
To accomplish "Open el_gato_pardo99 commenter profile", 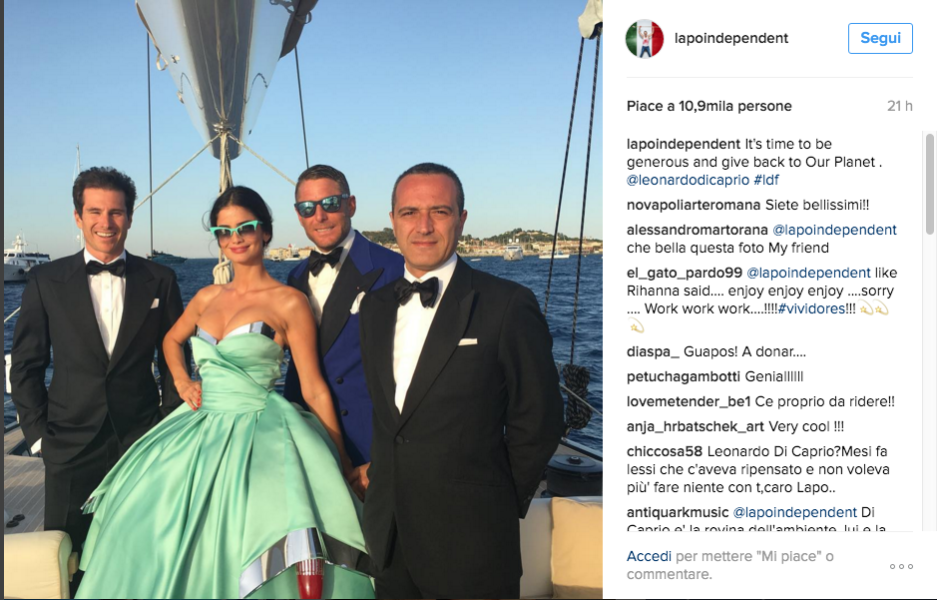I will pos(684,273).
